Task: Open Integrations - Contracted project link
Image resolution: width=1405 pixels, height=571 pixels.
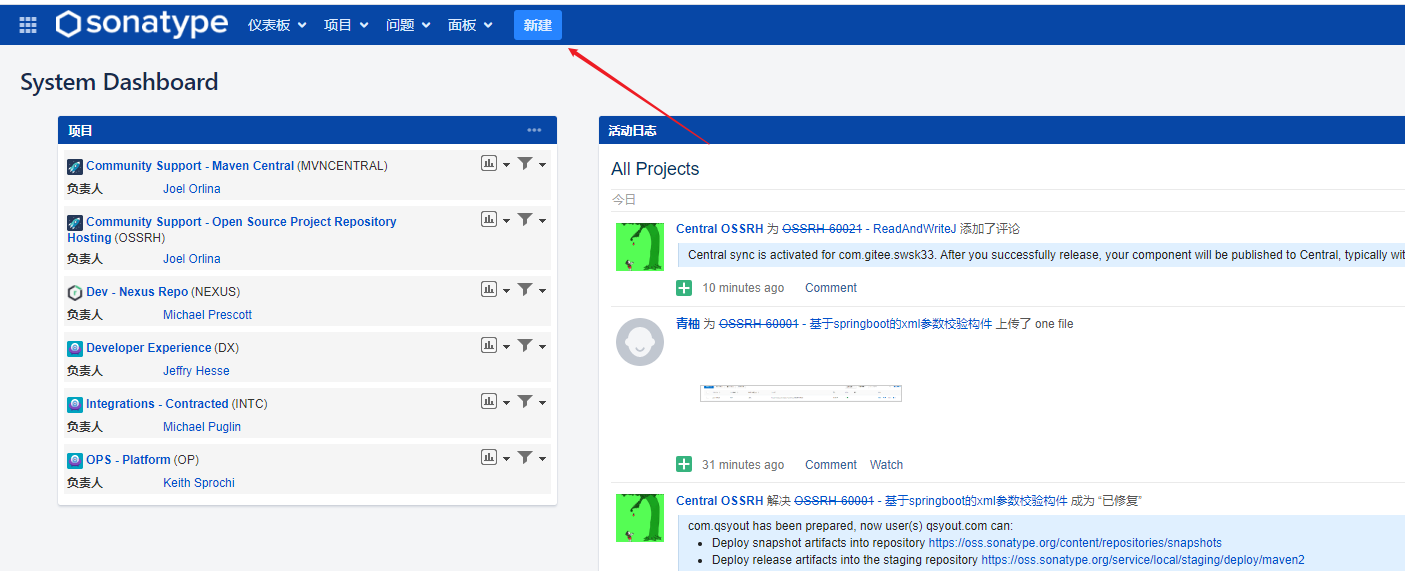Action: point(157,404)
